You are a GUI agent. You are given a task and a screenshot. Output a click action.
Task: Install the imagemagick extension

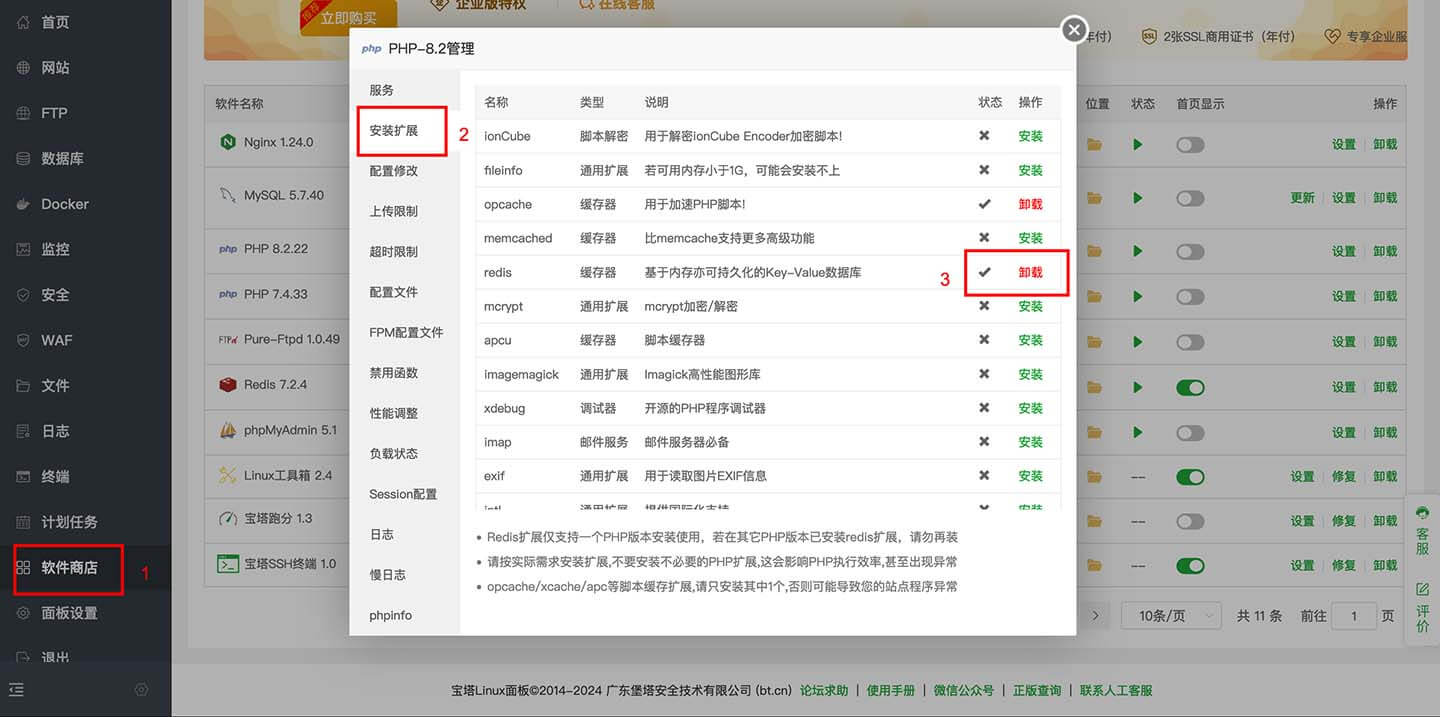coord(1030,374)
